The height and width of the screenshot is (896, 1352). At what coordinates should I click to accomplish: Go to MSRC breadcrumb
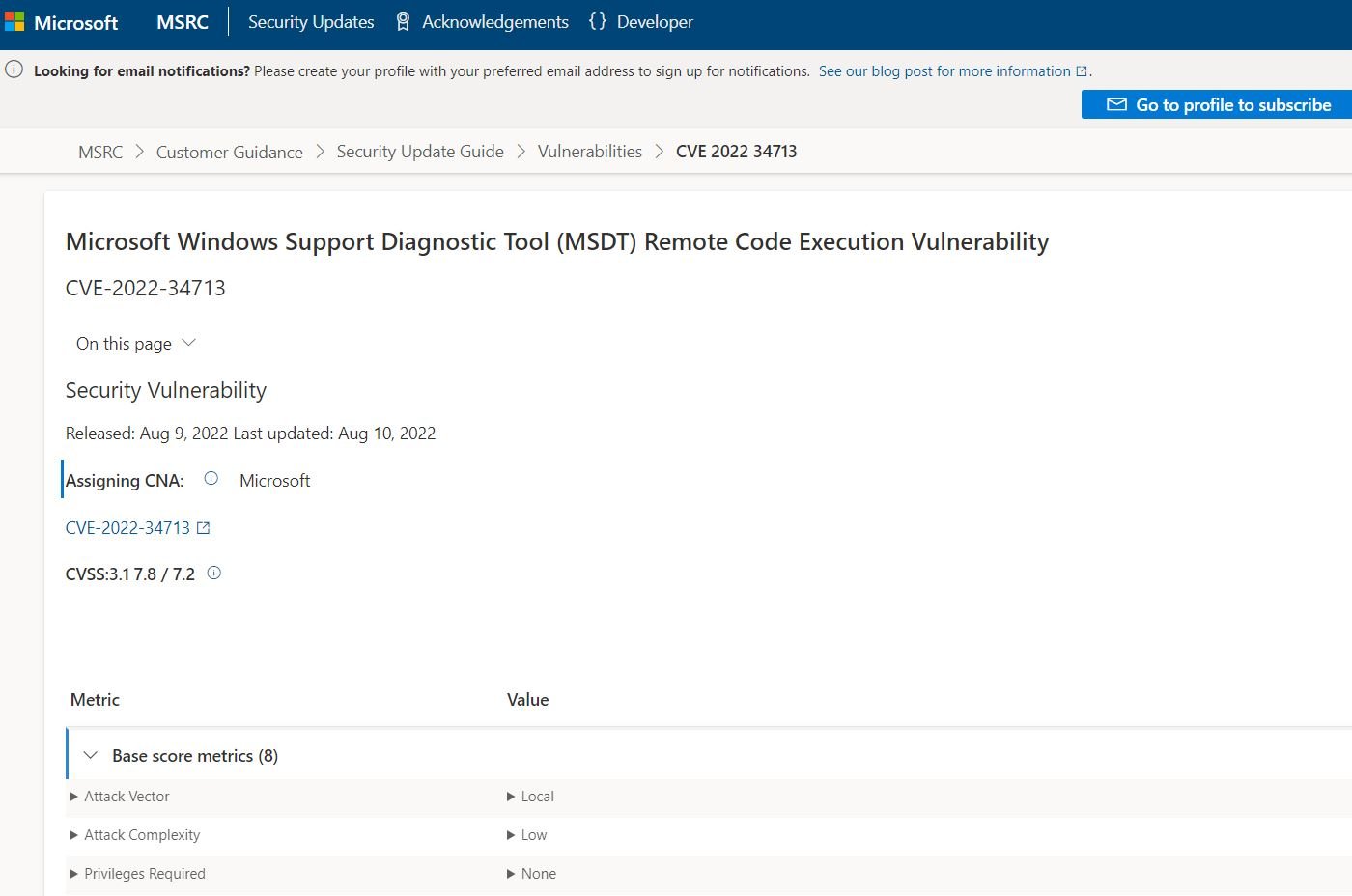pos(100,152)
